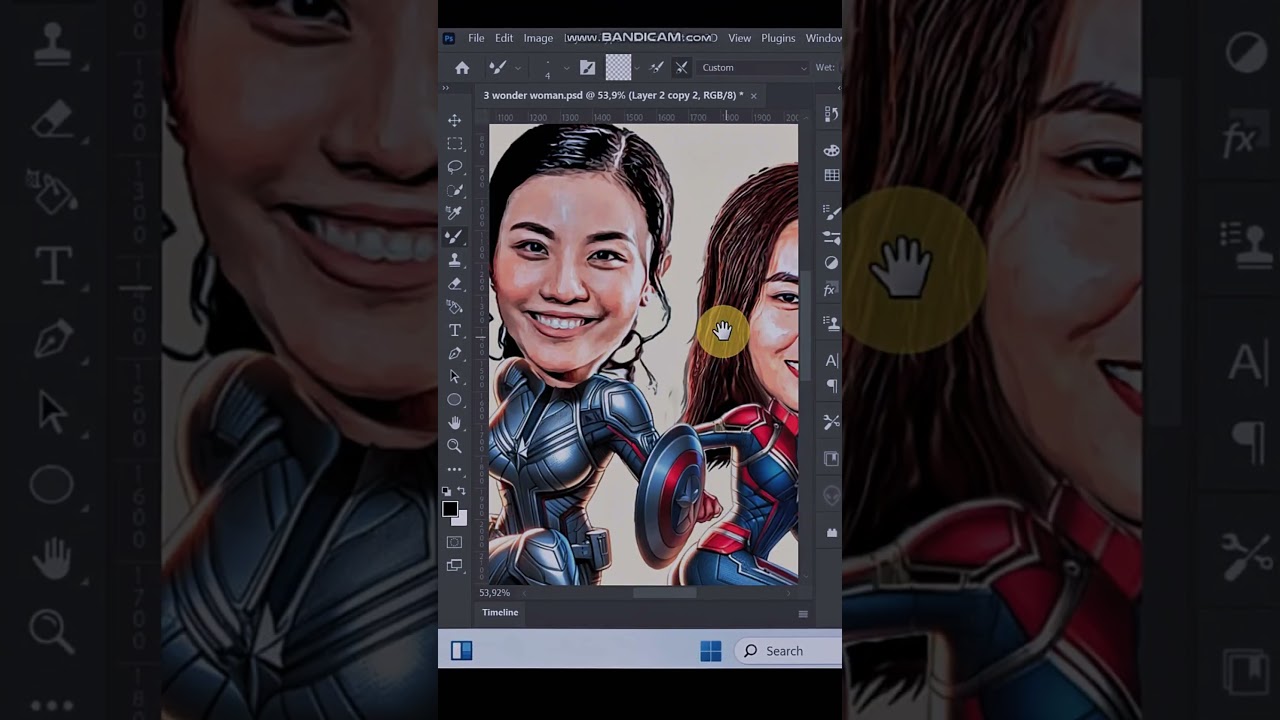Viewport: 1280px width, 720px height.
Task: Select the Eyedropper tool
Action: pyautogui.click(x=454, y=213)
